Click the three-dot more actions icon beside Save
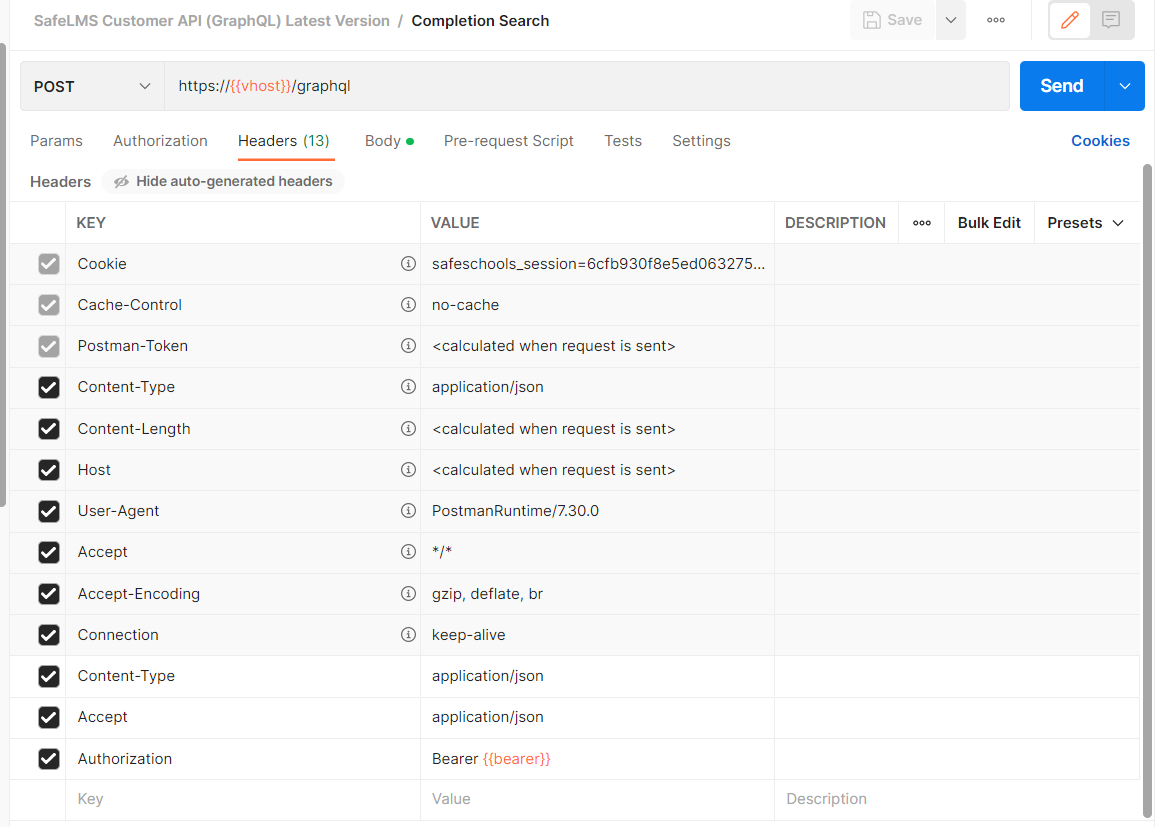Screen dimensions: 1155x827 (995, 20)
